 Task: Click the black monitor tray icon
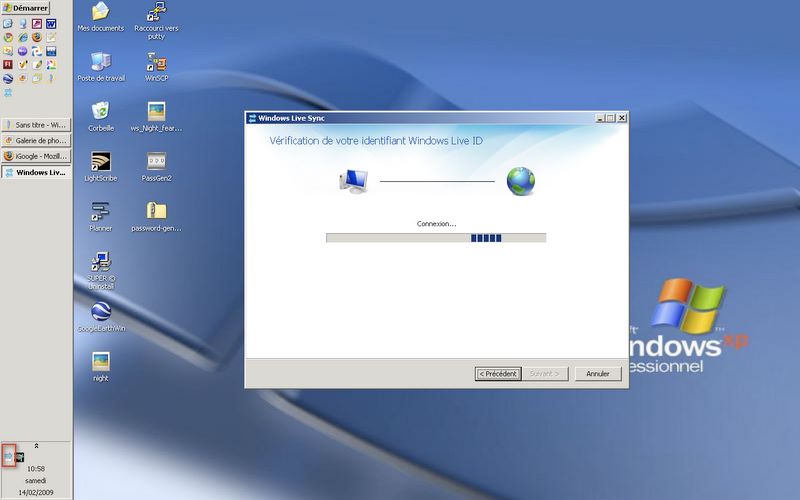click(x=20, y=457)
